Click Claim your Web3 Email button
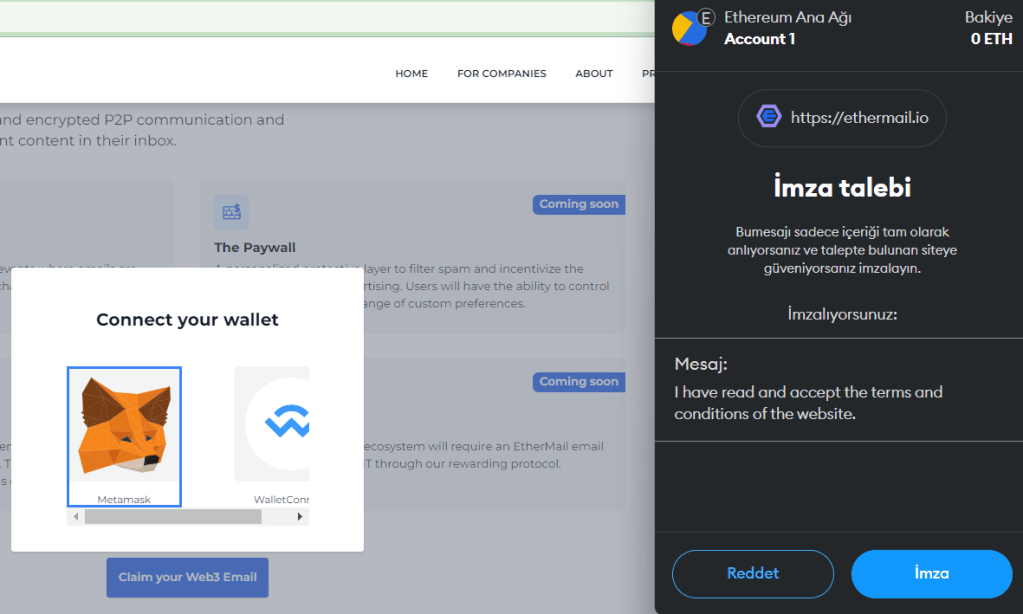Screen dimensions: 1023x614 187,577
